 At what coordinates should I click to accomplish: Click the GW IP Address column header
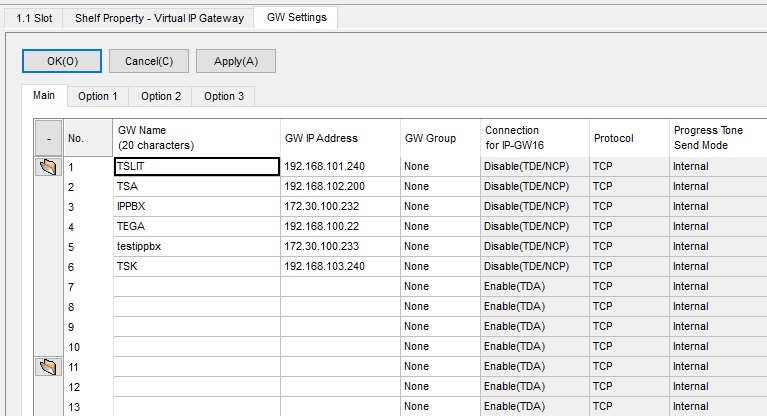(x=340, y=138)
